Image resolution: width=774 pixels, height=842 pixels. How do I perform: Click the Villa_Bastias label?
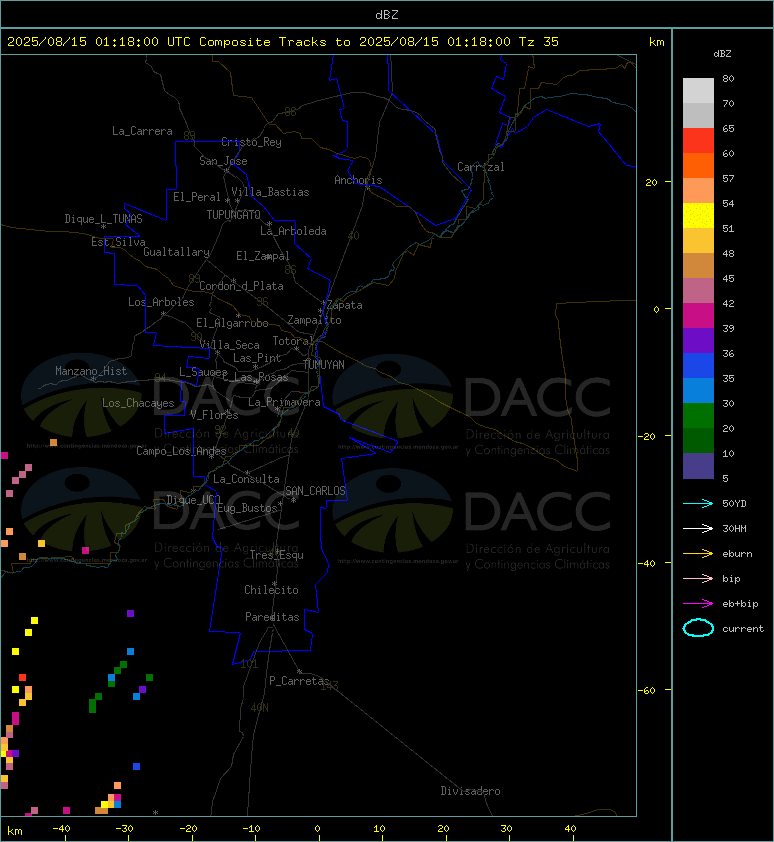270,192
